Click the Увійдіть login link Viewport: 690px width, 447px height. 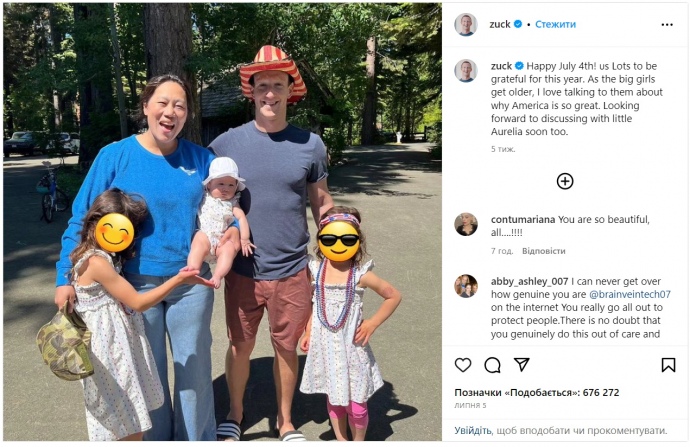[473, 430]
